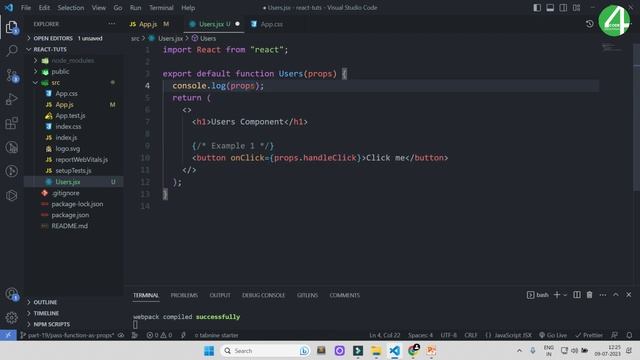This screenshot has width=640, height=360.
Task: Open the View menu
Action: pos(98,8)
